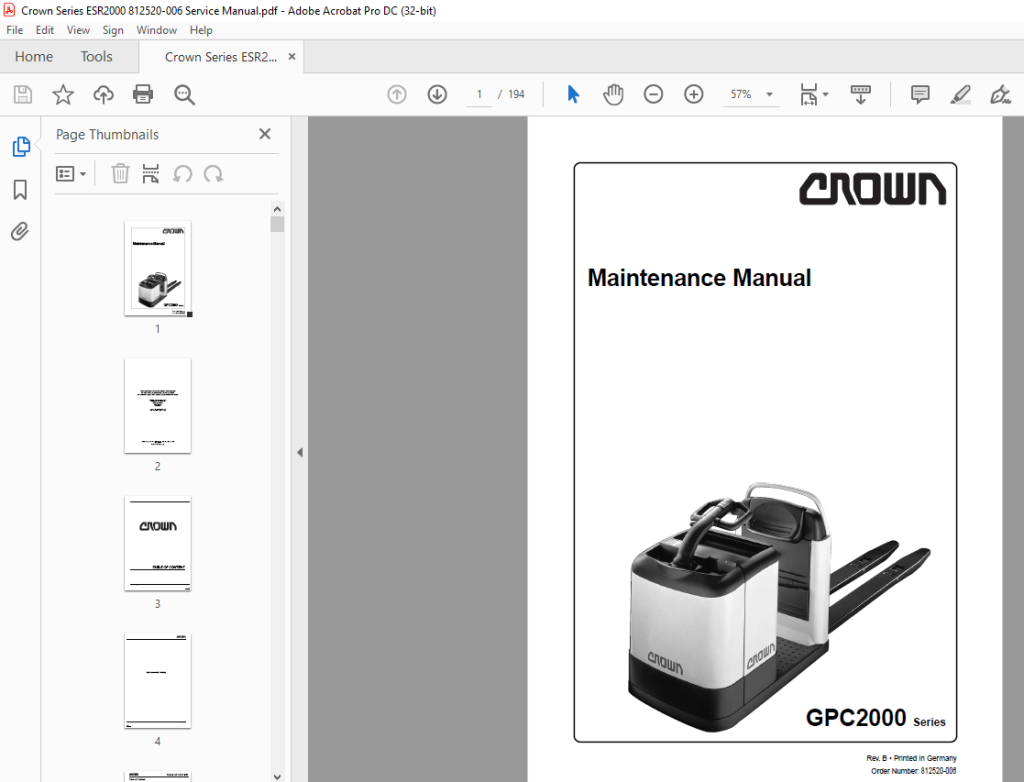Show the Page Thumbnails sidebar panel

21,147
